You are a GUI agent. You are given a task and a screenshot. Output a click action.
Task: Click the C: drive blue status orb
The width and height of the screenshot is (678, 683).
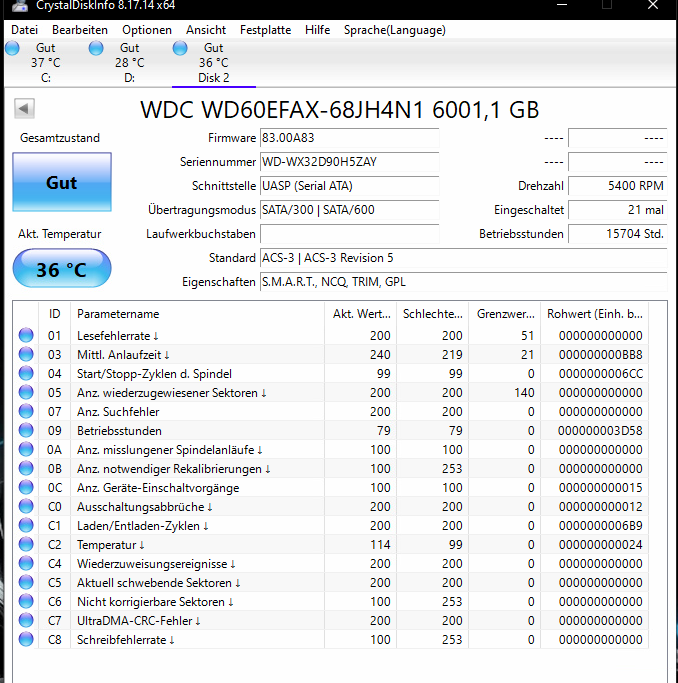pyautogui.click(x=12, y=48)
